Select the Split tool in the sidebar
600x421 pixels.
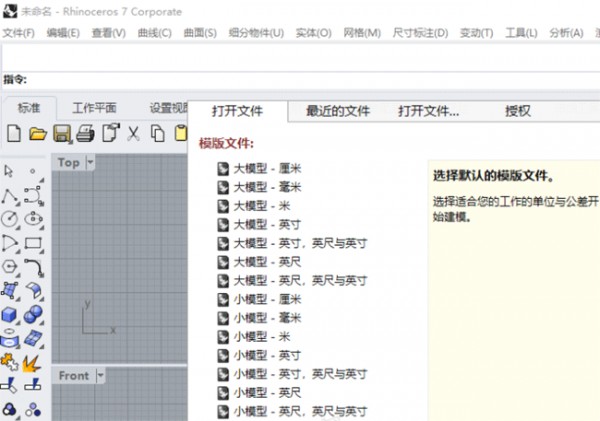[33, 385]
